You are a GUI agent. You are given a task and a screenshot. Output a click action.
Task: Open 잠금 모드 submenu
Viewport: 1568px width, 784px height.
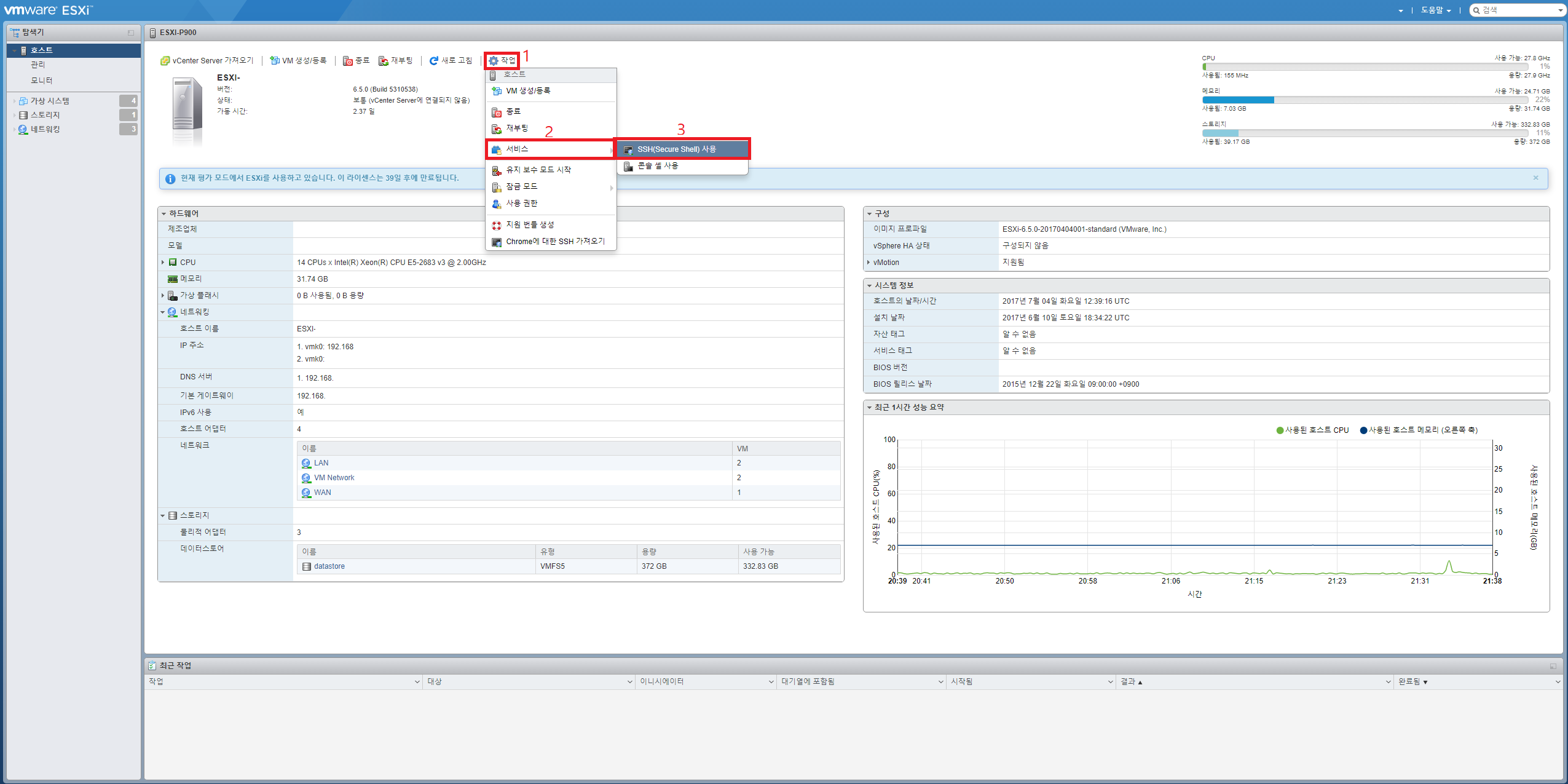coord(551,187)
